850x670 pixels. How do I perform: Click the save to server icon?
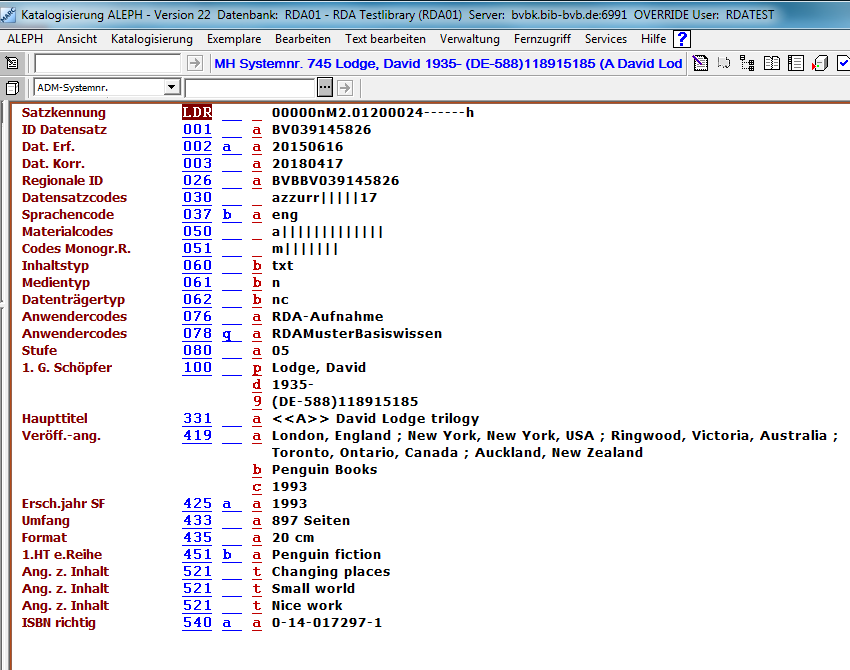(x=820, y=63)
